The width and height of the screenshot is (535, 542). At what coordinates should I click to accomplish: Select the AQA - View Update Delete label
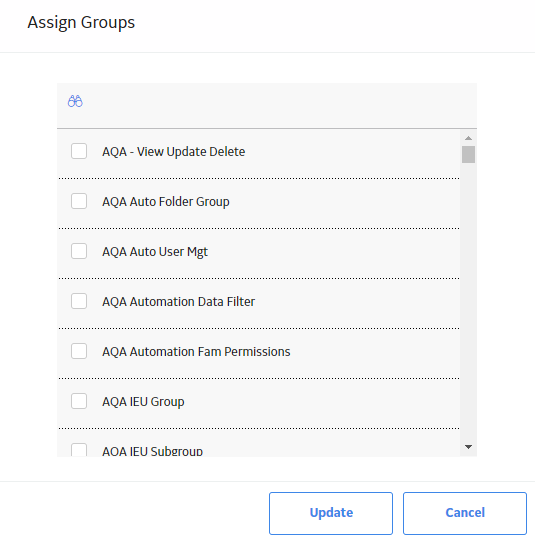[x=173, y=152]
